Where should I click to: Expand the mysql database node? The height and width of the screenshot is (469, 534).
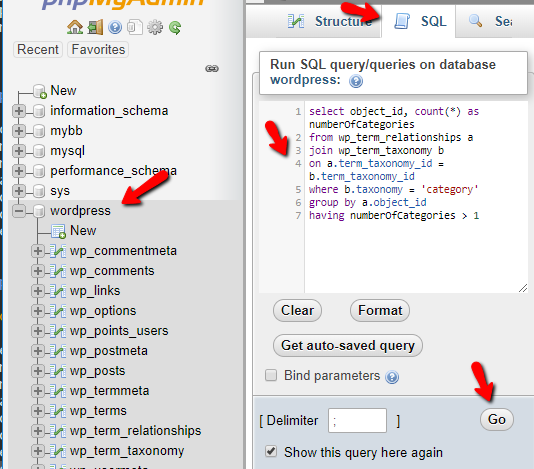click(x=19, y=151)
